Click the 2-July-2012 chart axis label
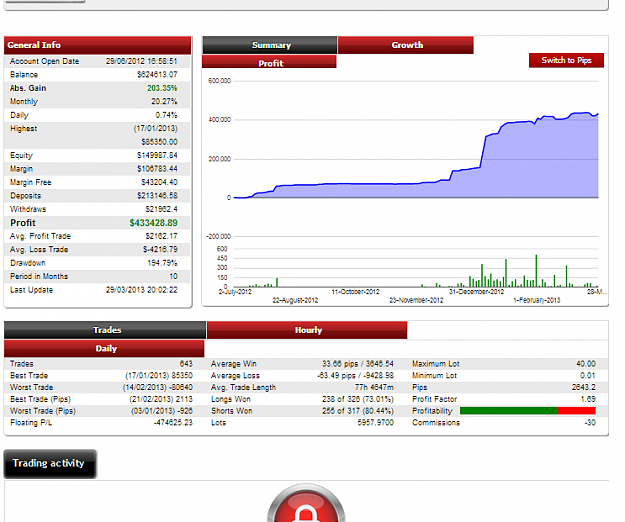 point(235,292)
